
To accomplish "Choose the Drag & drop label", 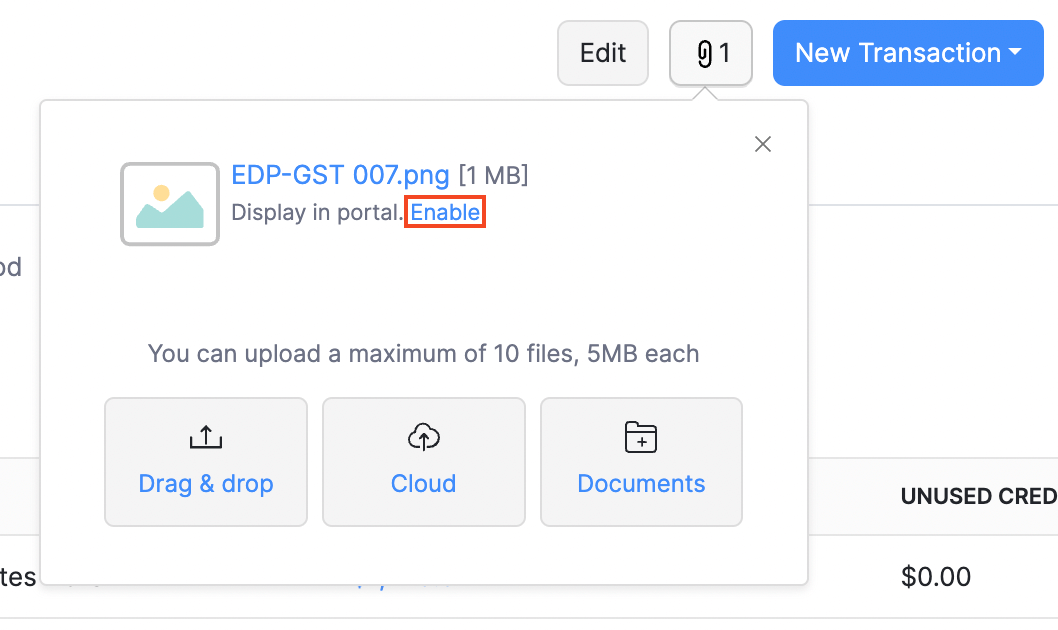I will click(206, 484).
